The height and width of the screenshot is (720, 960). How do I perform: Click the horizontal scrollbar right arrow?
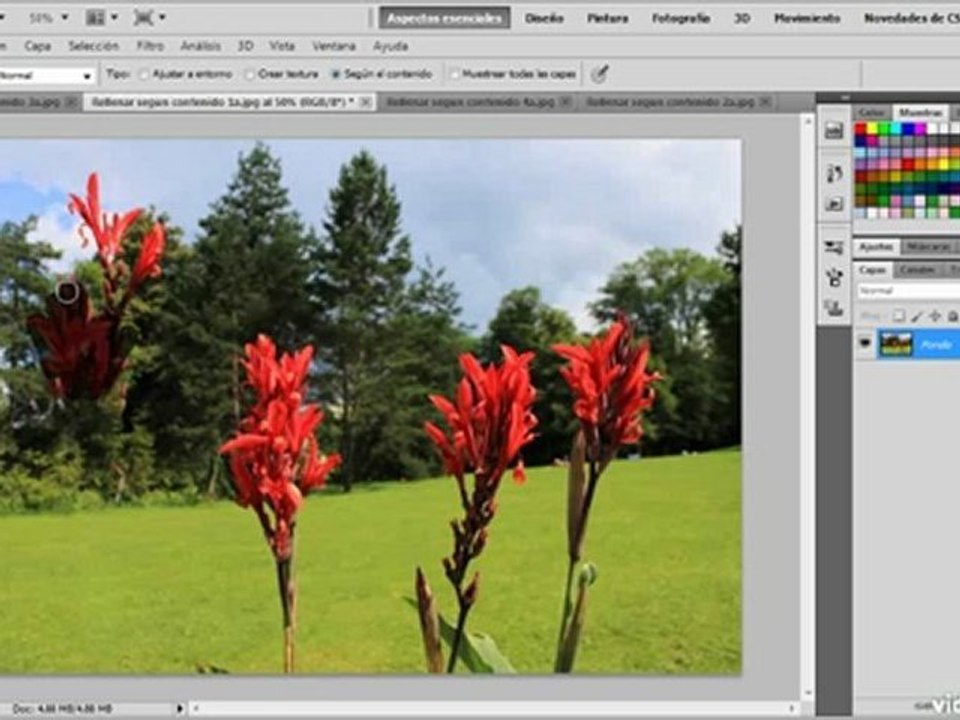pyautogui.click(x=793, y=708)
